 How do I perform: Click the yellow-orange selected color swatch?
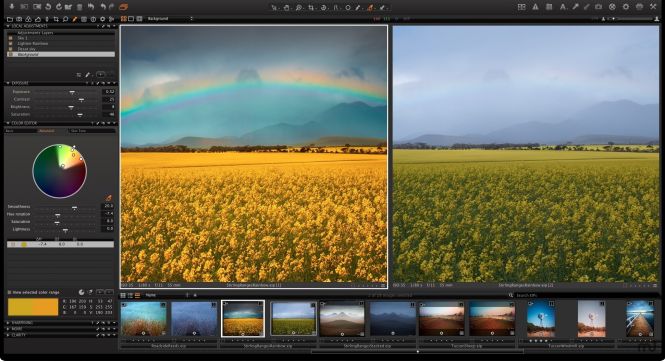(33, 307)
